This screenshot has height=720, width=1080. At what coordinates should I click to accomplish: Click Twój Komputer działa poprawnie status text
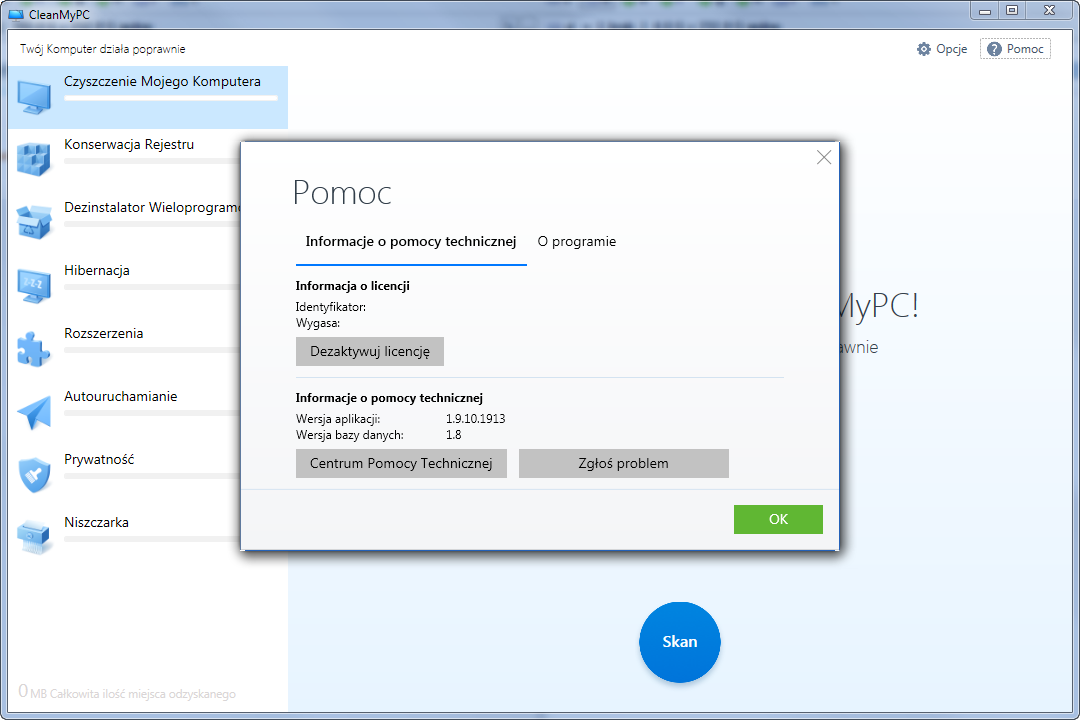click(103, 49)
